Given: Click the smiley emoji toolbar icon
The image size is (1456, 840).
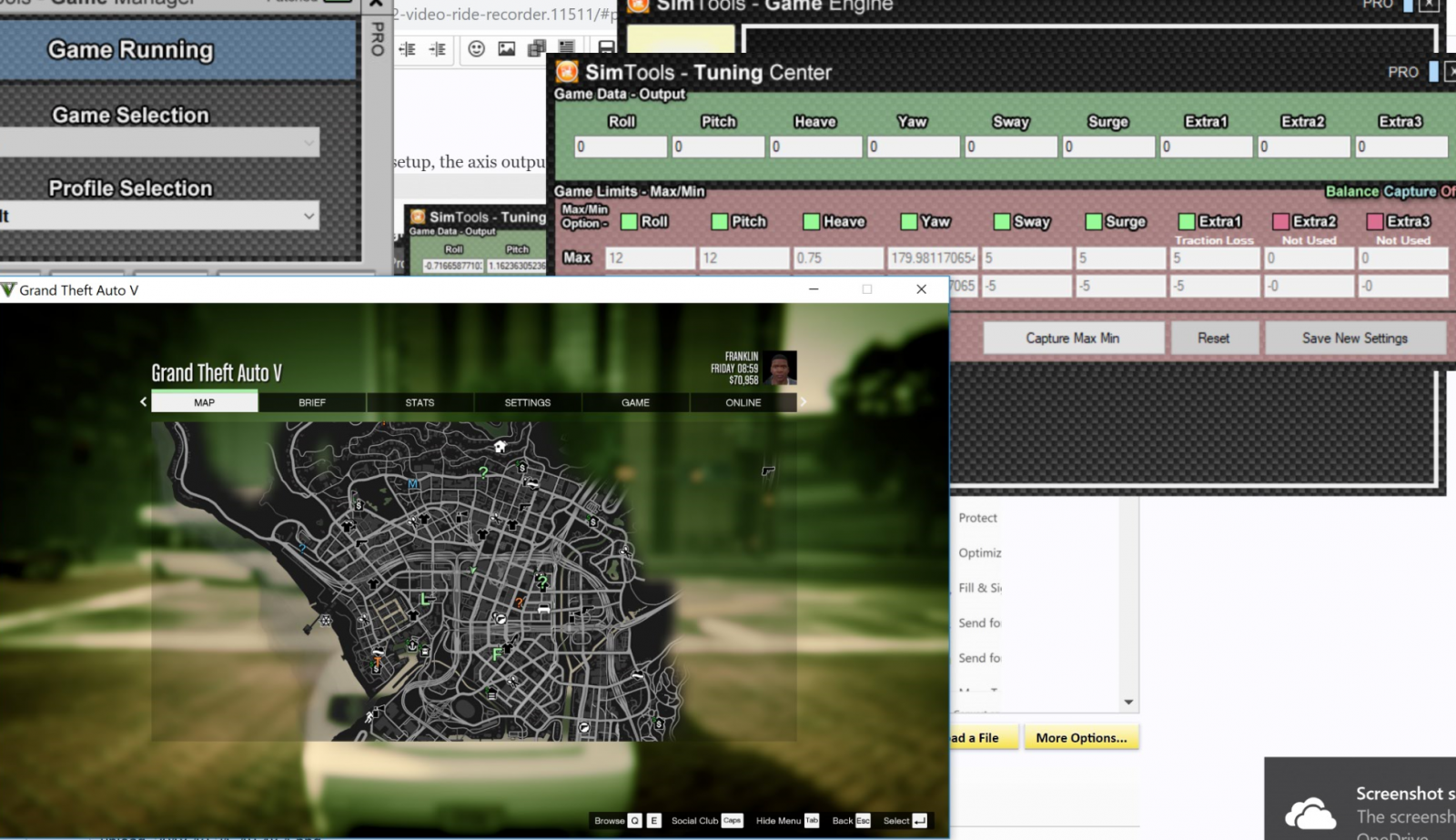Looking at the screenshot, I should (x=476, y=49).
